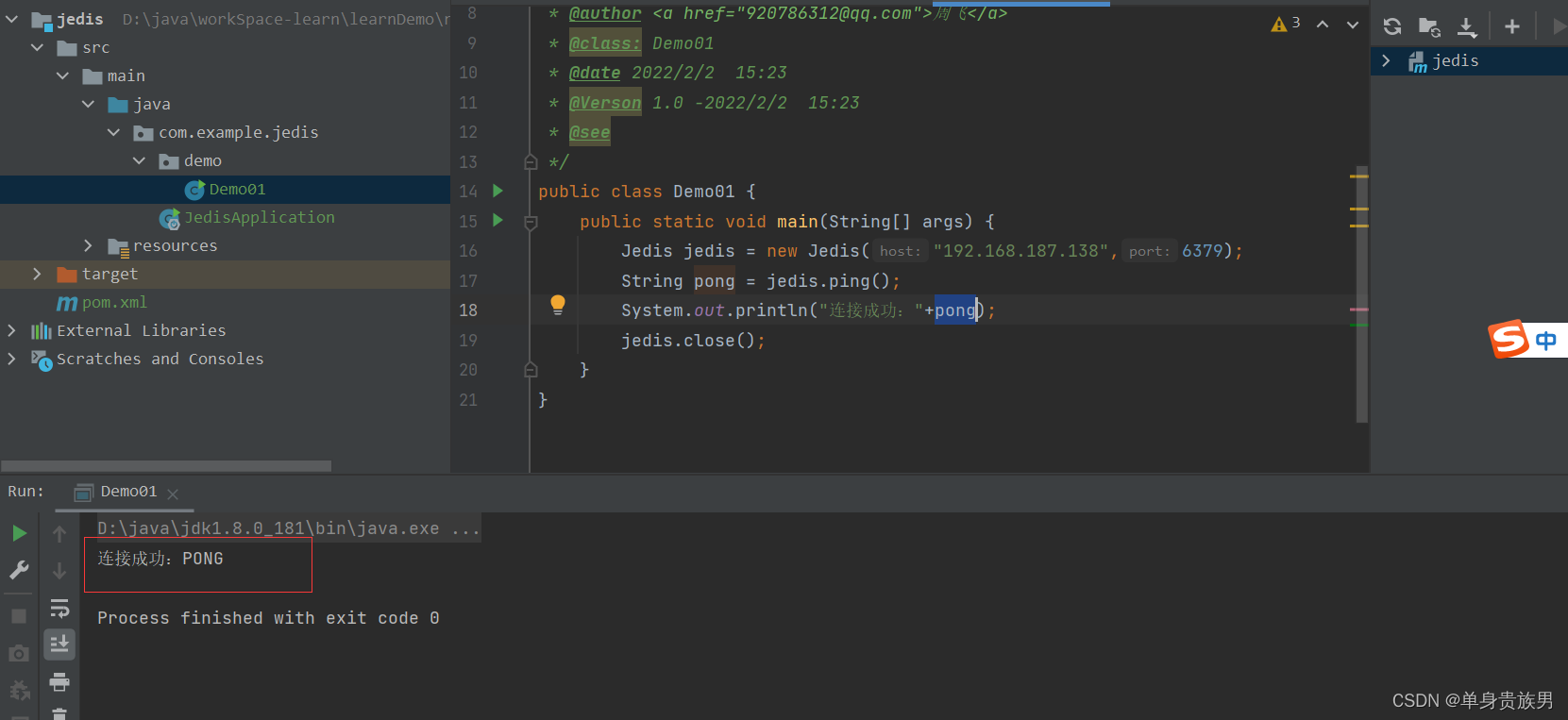Fold comment block at line 13
Screen dimensions: 1568x720
(531, 162)
